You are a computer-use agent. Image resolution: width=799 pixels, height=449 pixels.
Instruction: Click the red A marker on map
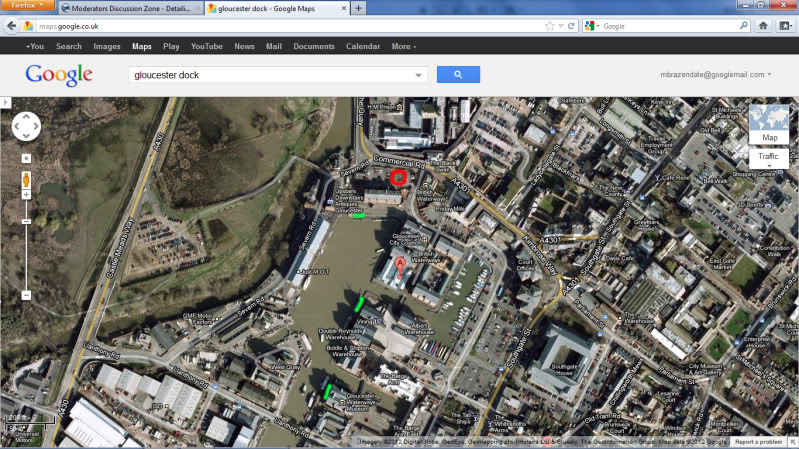pos(401,263)
